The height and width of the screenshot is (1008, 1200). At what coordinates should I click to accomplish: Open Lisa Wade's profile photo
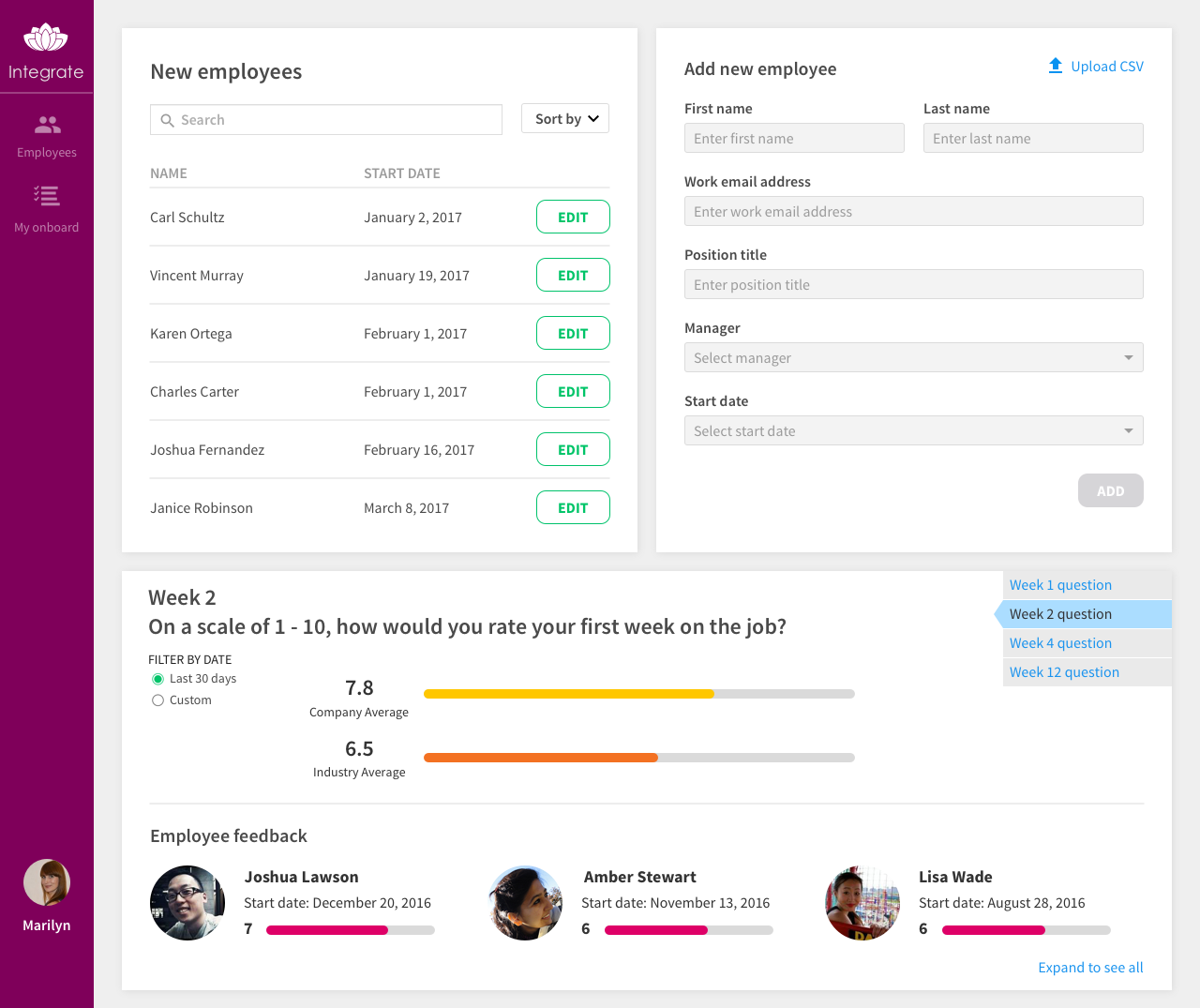click(862, 903)
